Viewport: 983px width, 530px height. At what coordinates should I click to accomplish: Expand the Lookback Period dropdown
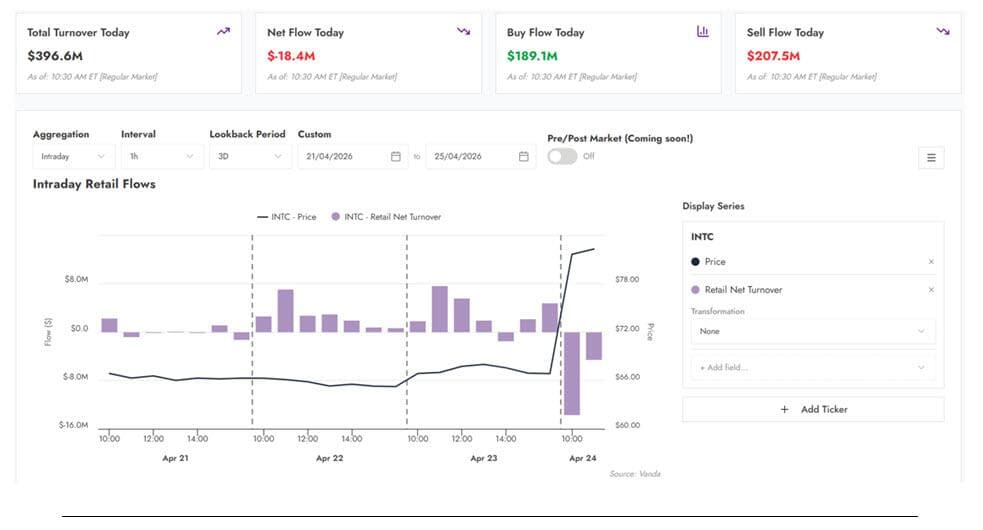click(x=250, y=156)
